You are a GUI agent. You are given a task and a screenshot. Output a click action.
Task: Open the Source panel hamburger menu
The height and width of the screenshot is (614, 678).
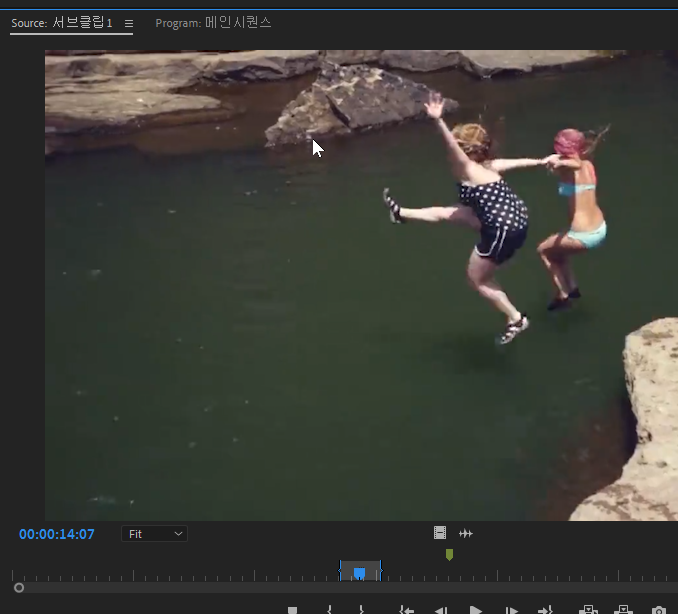(x=128, y=23)
